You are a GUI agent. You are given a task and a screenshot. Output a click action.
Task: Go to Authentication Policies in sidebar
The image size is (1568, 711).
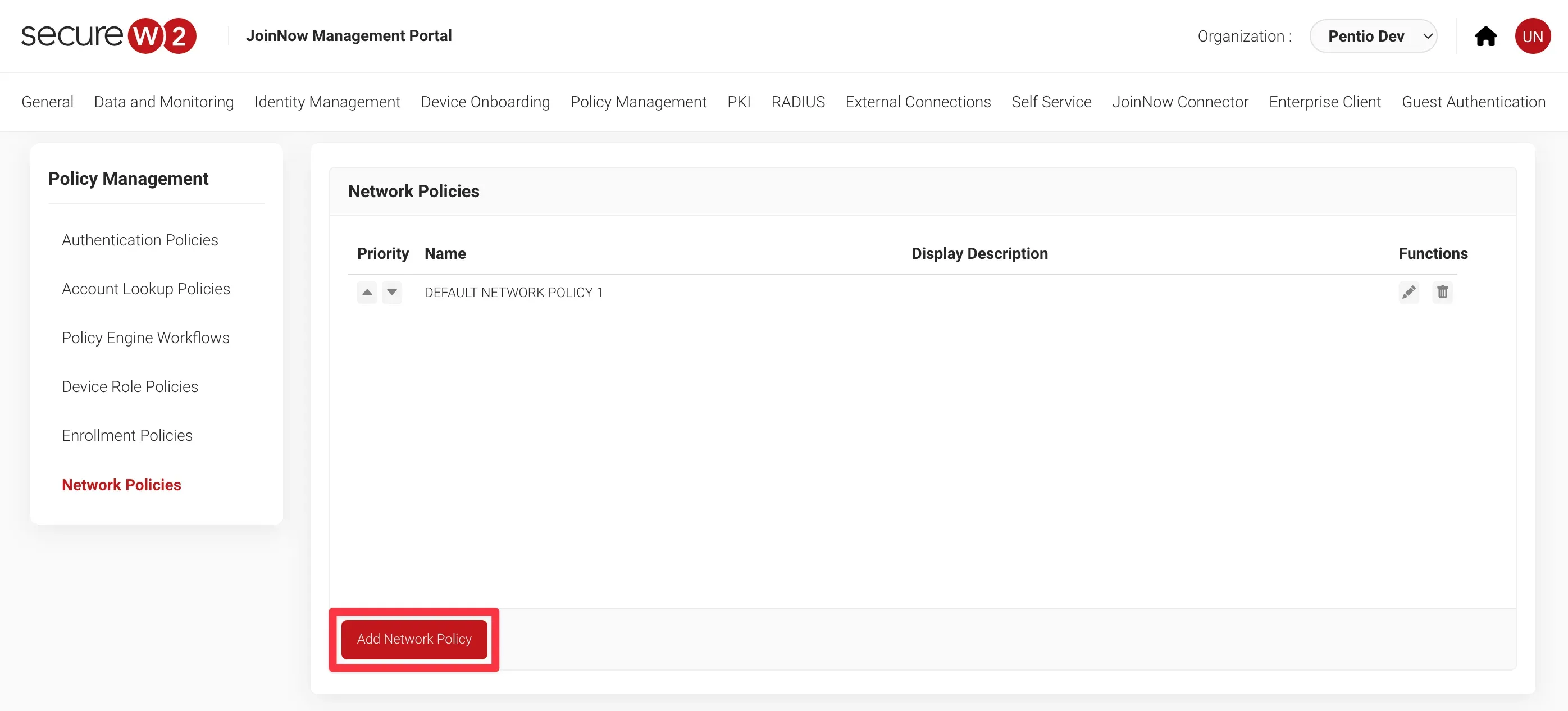pyautogui.click(x=140, y=240)
